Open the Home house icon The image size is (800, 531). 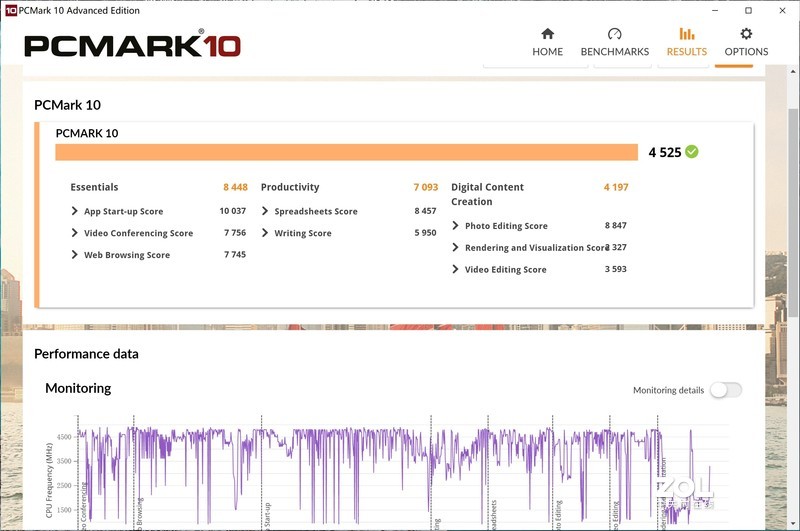coord(547,34)
